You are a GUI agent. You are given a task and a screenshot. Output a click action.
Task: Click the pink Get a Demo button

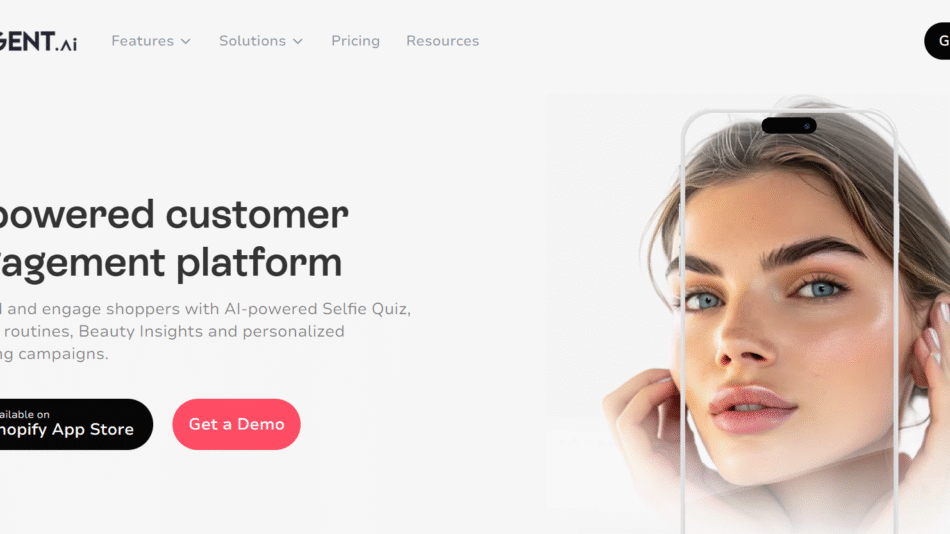click(236, 424)
